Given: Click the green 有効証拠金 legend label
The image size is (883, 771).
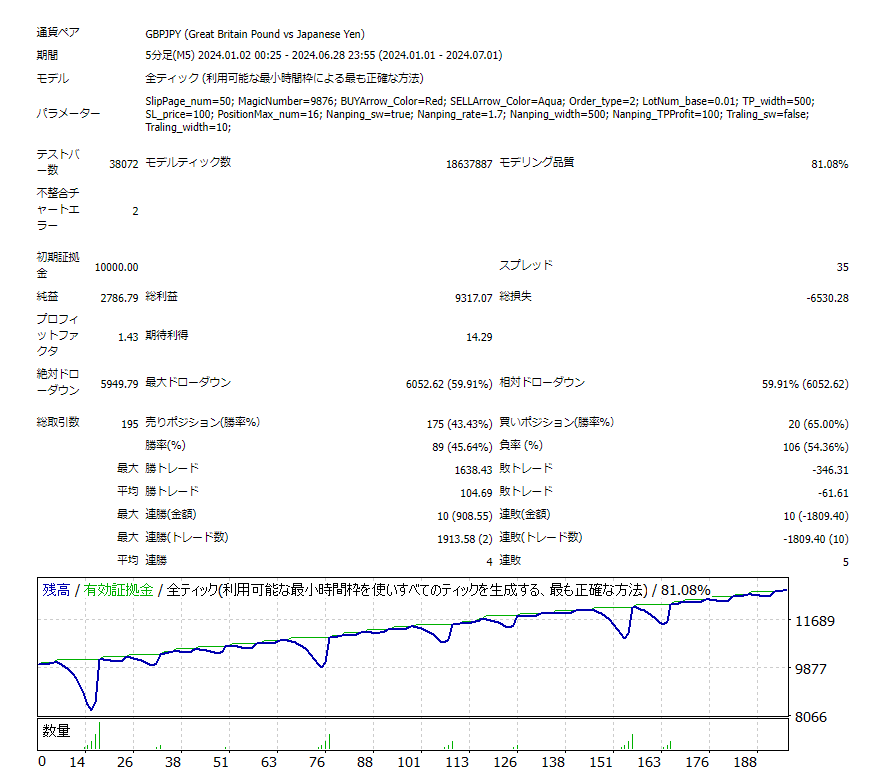Looking at the screenshot, I should tap(118, 590).
